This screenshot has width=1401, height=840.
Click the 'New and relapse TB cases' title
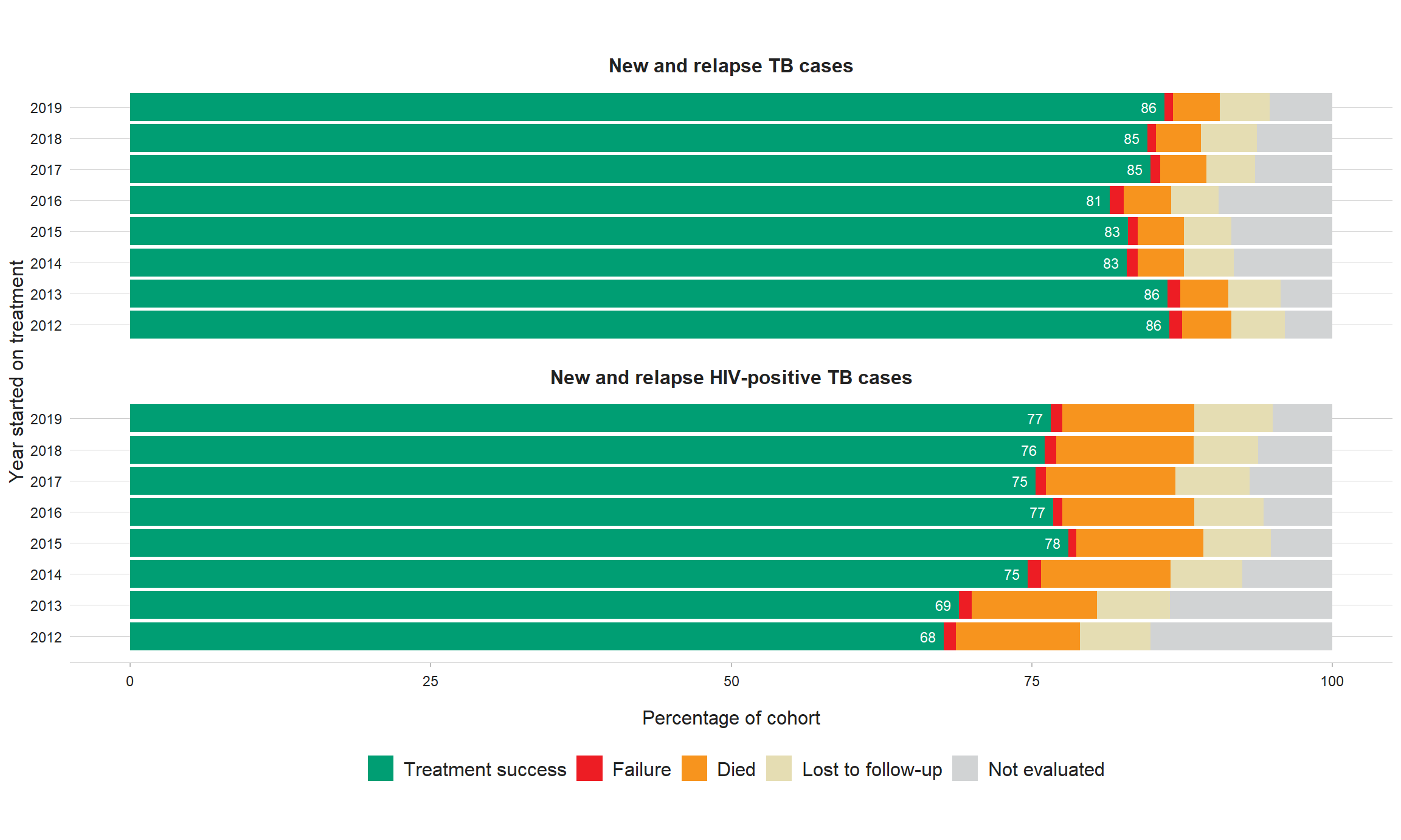click(730, 66)
